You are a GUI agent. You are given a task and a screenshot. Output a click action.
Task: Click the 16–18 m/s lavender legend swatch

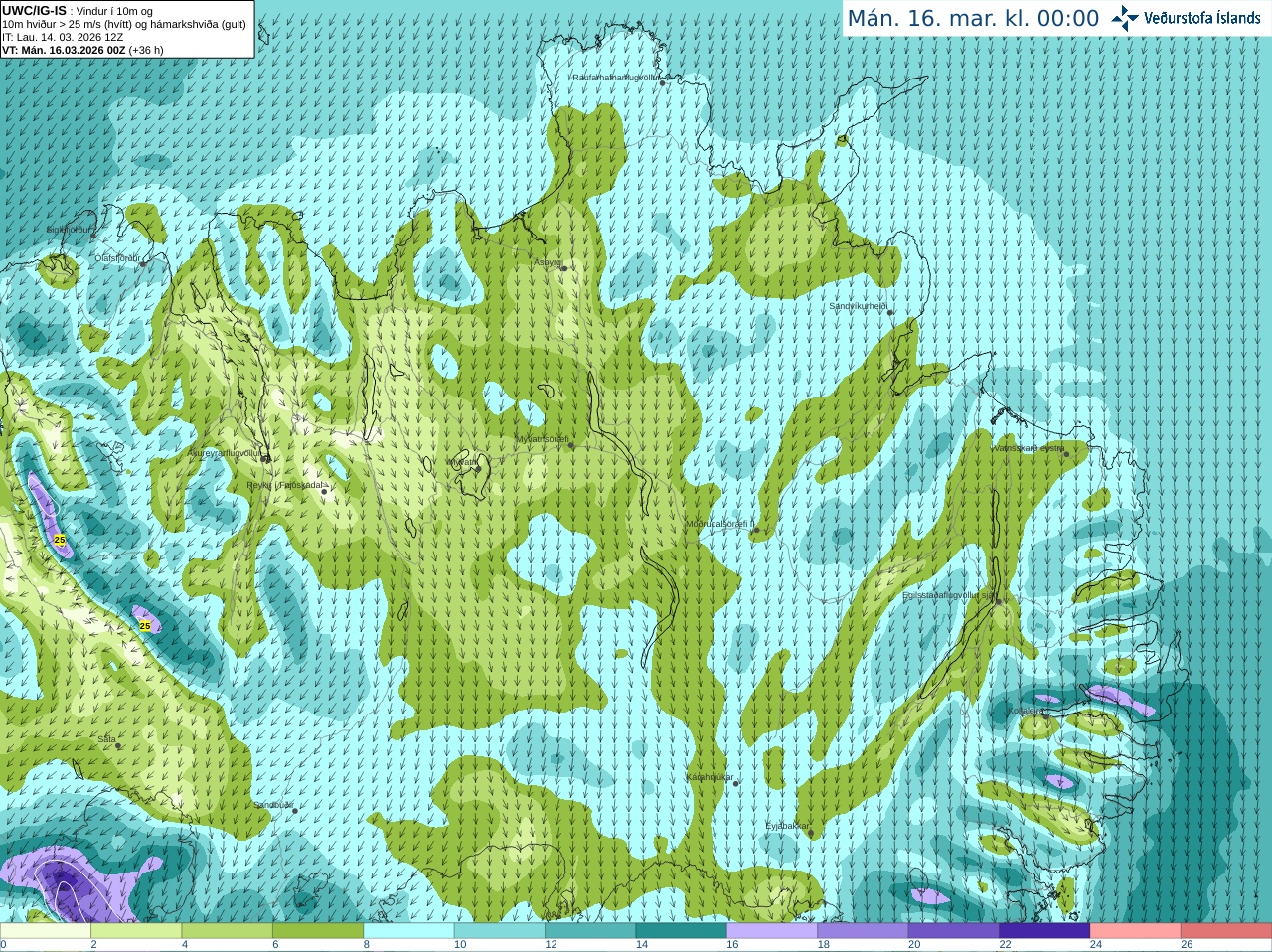[x=772, y=931]
